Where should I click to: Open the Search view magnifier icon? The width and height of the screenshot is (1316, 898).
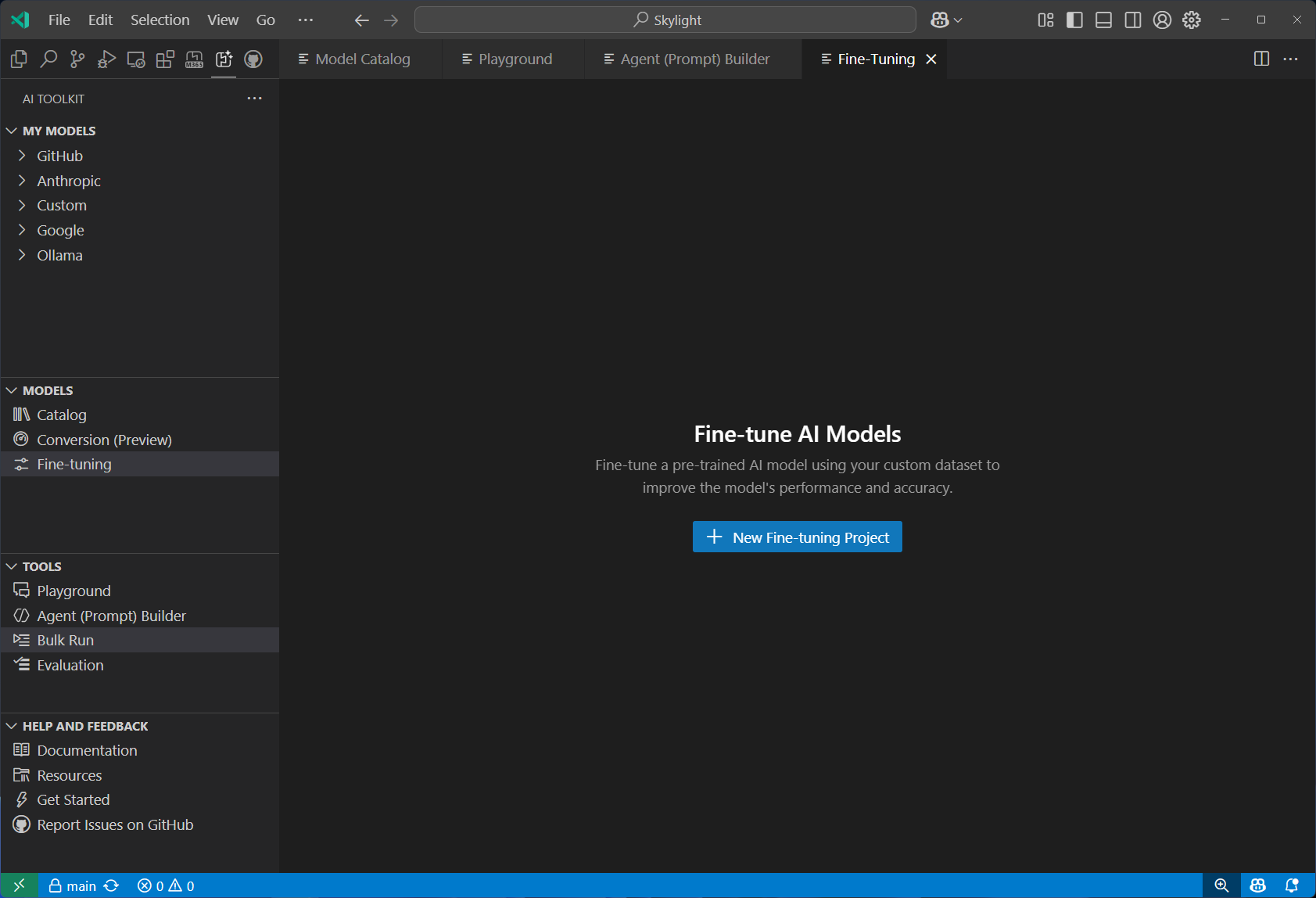(48, 59)
